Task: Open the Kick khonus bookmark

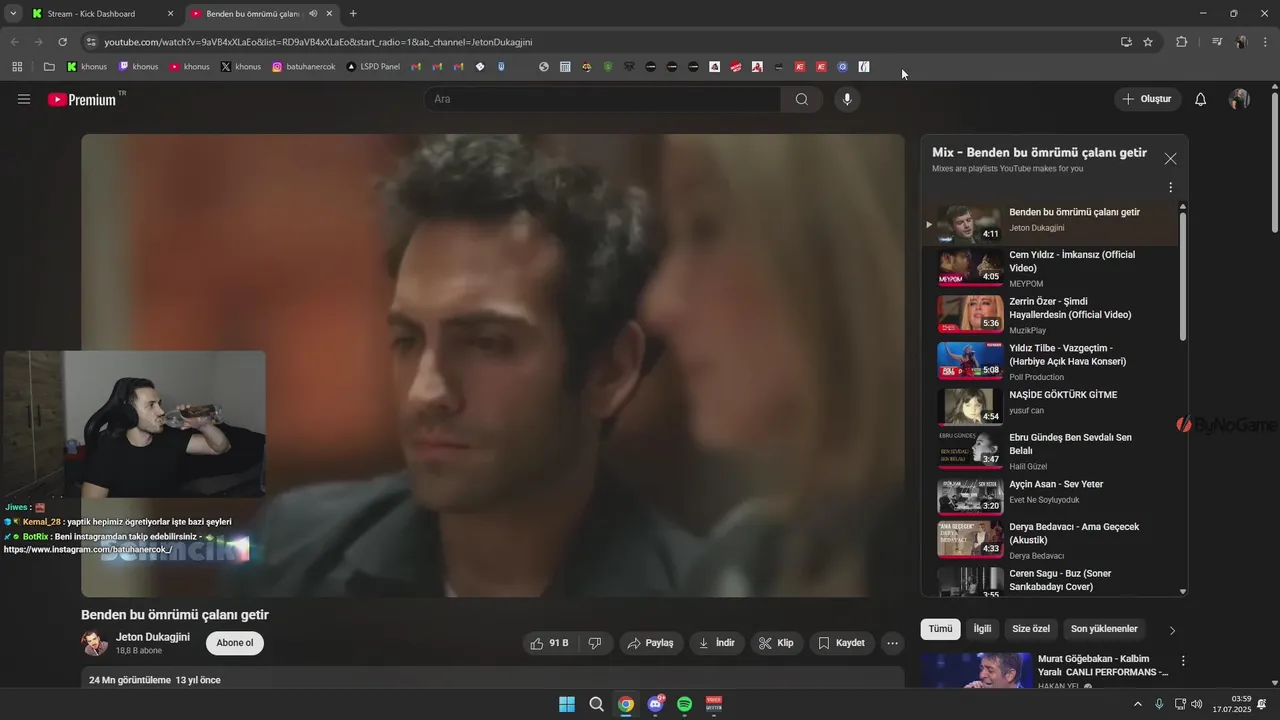Action: pyautogui.click(x=87, y=67)
